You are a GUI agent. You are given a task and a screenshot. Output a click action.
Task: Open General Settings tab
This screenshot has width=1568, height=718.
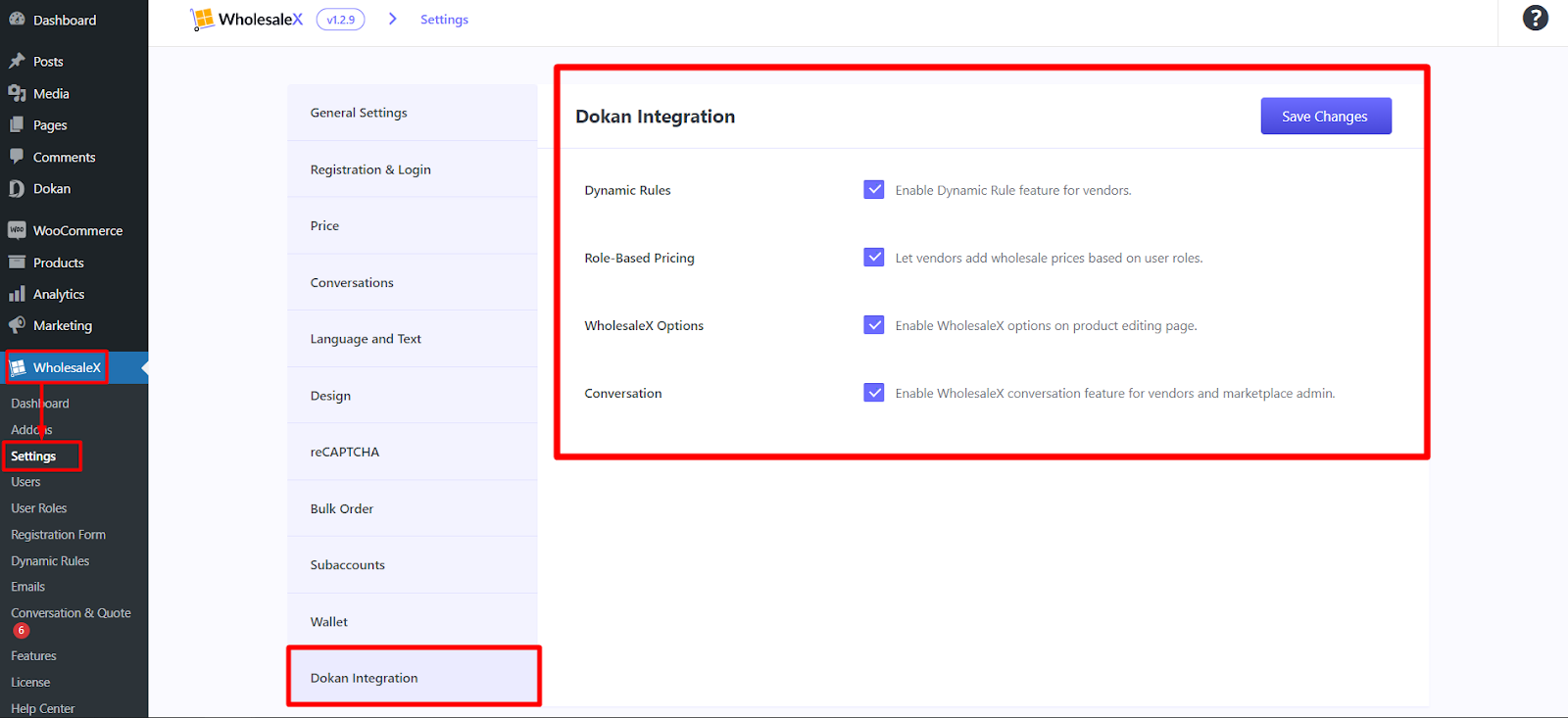[413, 113]
